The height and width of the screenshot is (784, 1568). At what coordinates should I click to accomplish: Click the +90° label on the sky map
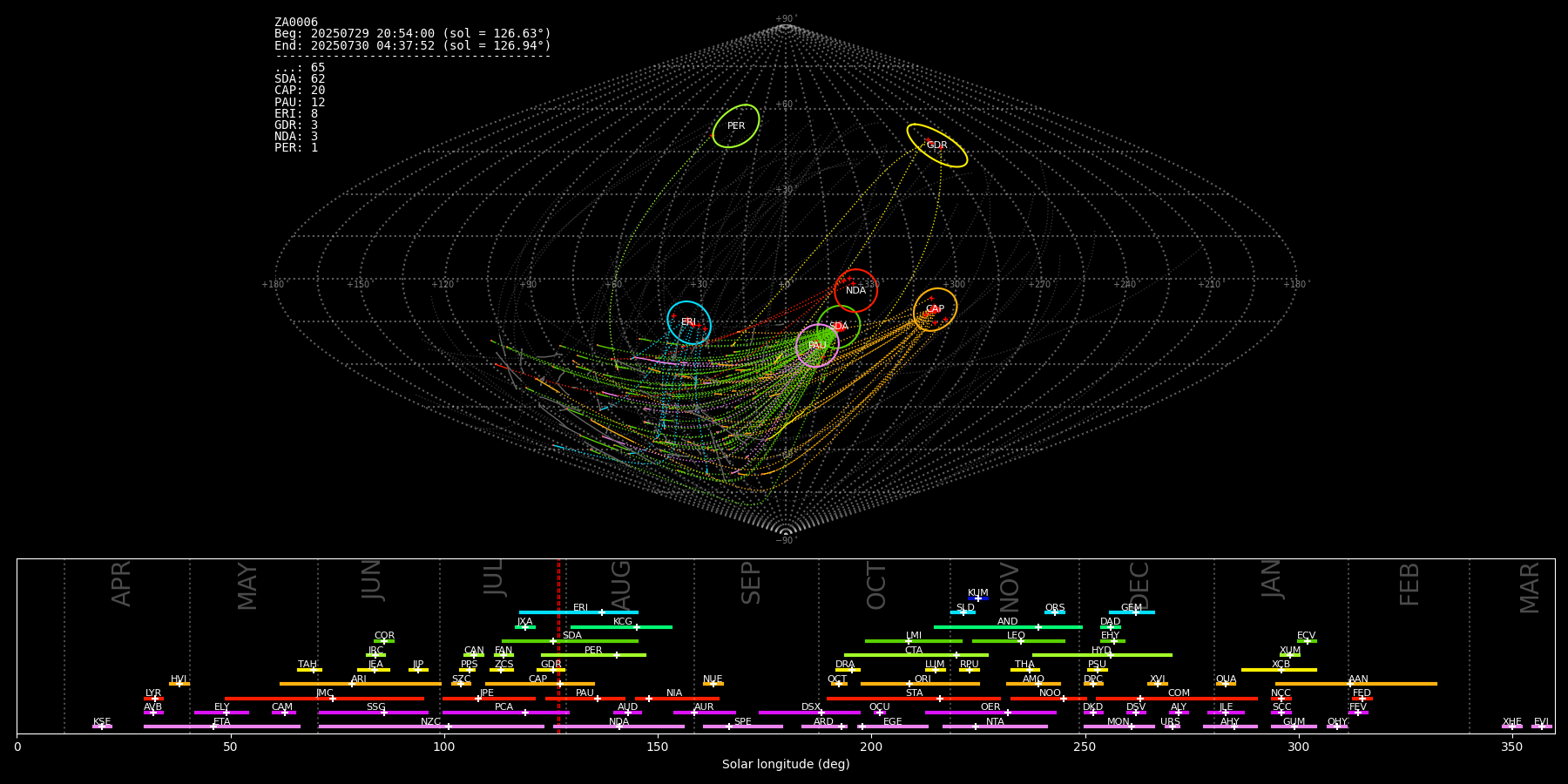[785, 19]
